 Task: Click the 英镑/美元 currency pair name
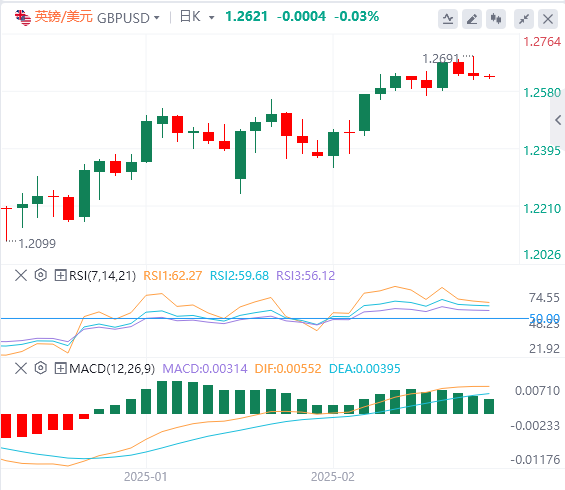click(63, 17)
